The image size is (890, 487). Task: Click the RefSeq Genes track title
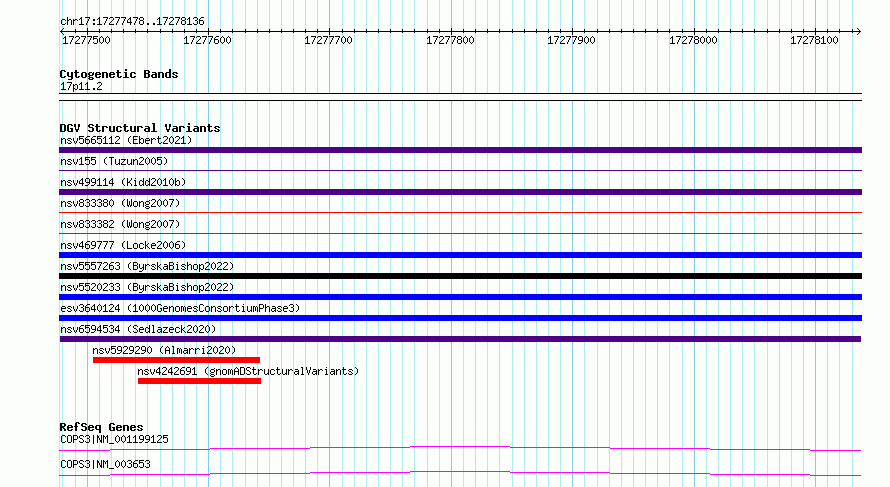tap(101, 427)
